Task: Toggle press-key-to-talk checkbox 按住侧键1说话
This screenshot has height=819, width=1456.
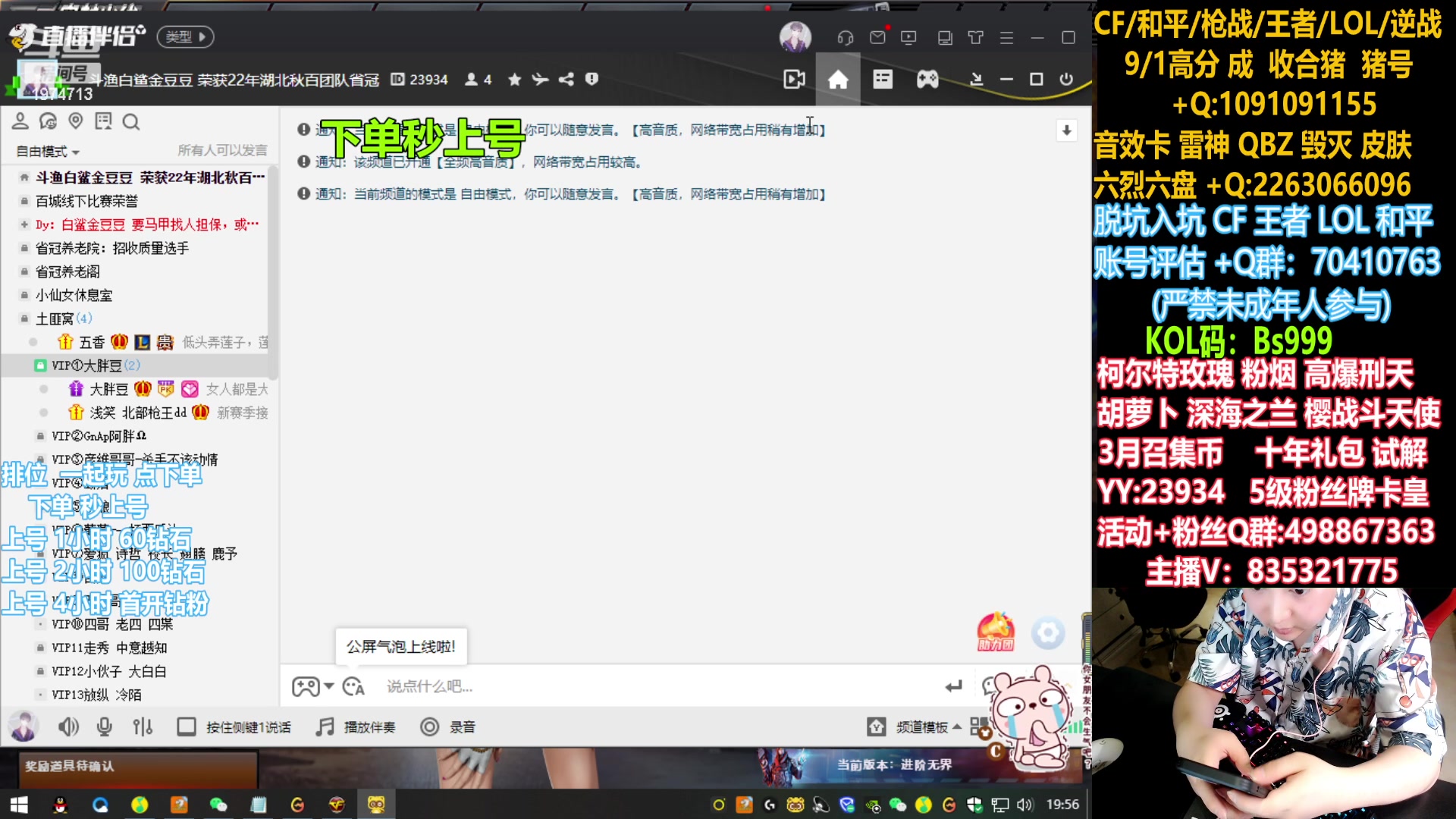Action: [x=186, y=727]
